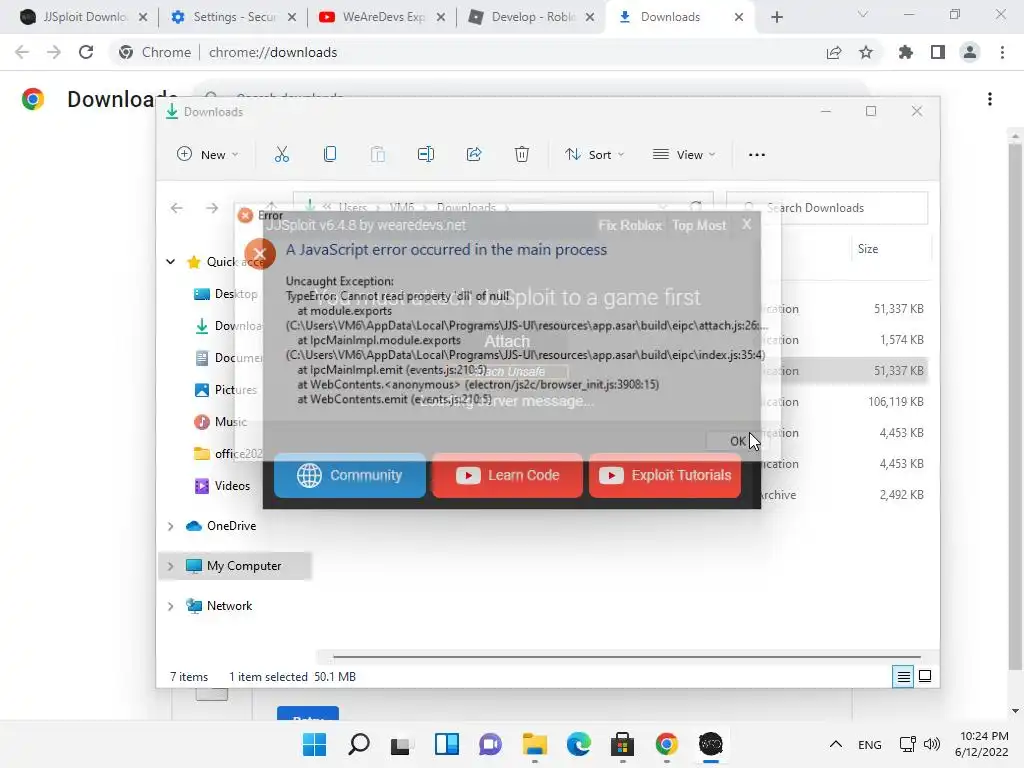Select Desktop in the navigation pane
Image resolution: width=1024 pixels, height=768 pixels.
coord(226,294)
